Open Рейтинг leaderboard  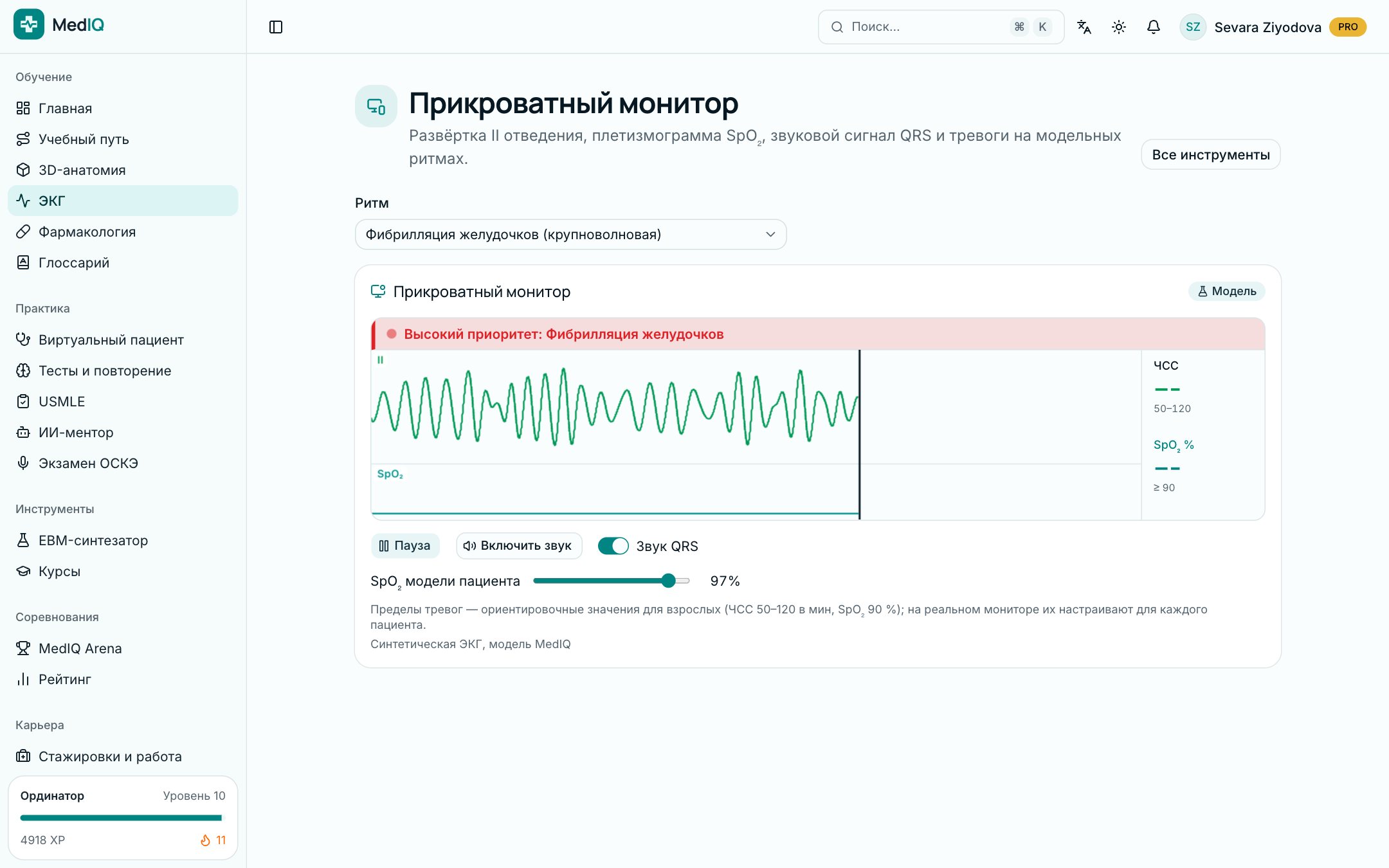[x=123, y=679]
